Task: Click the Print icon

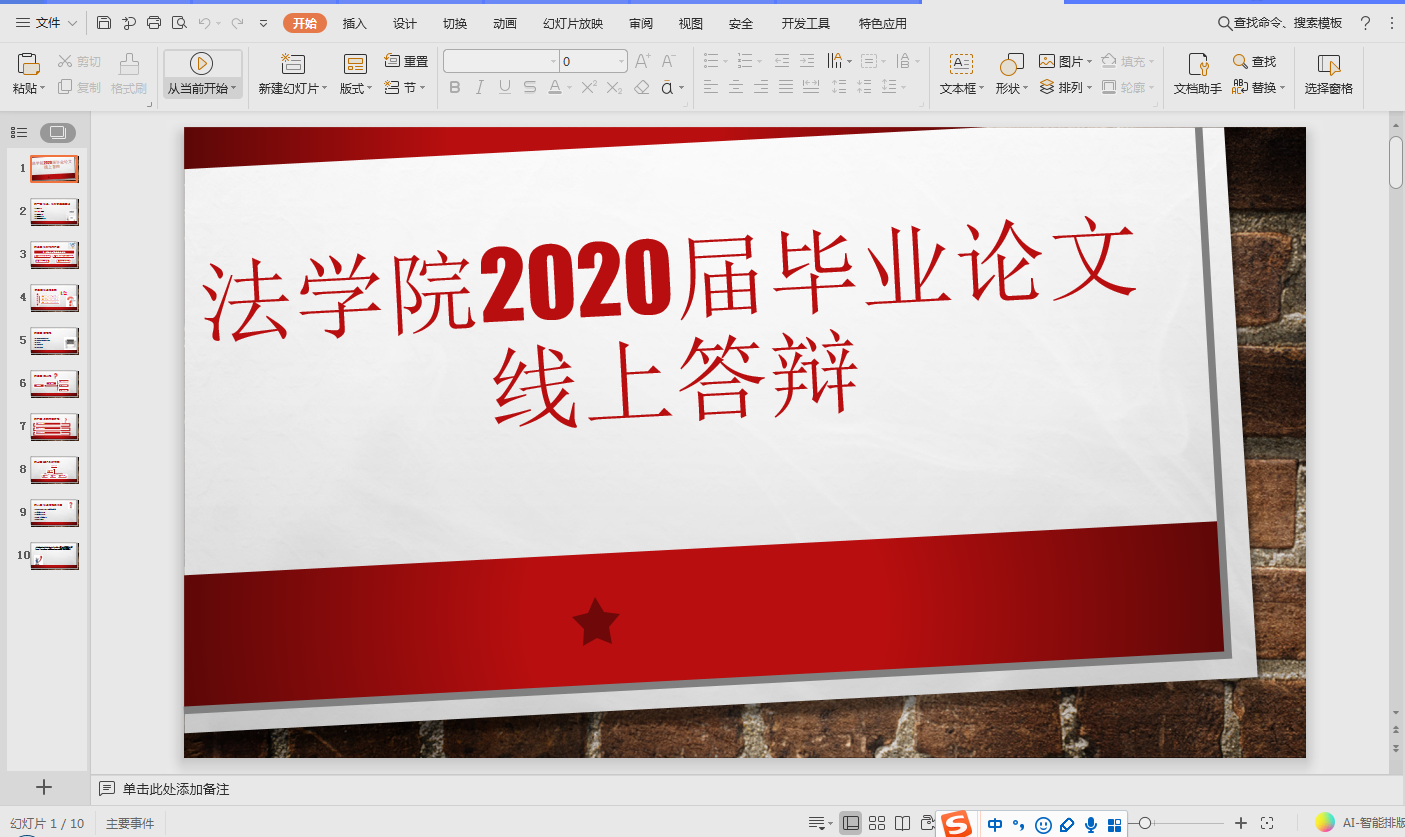Action: (x=154, y=23)
